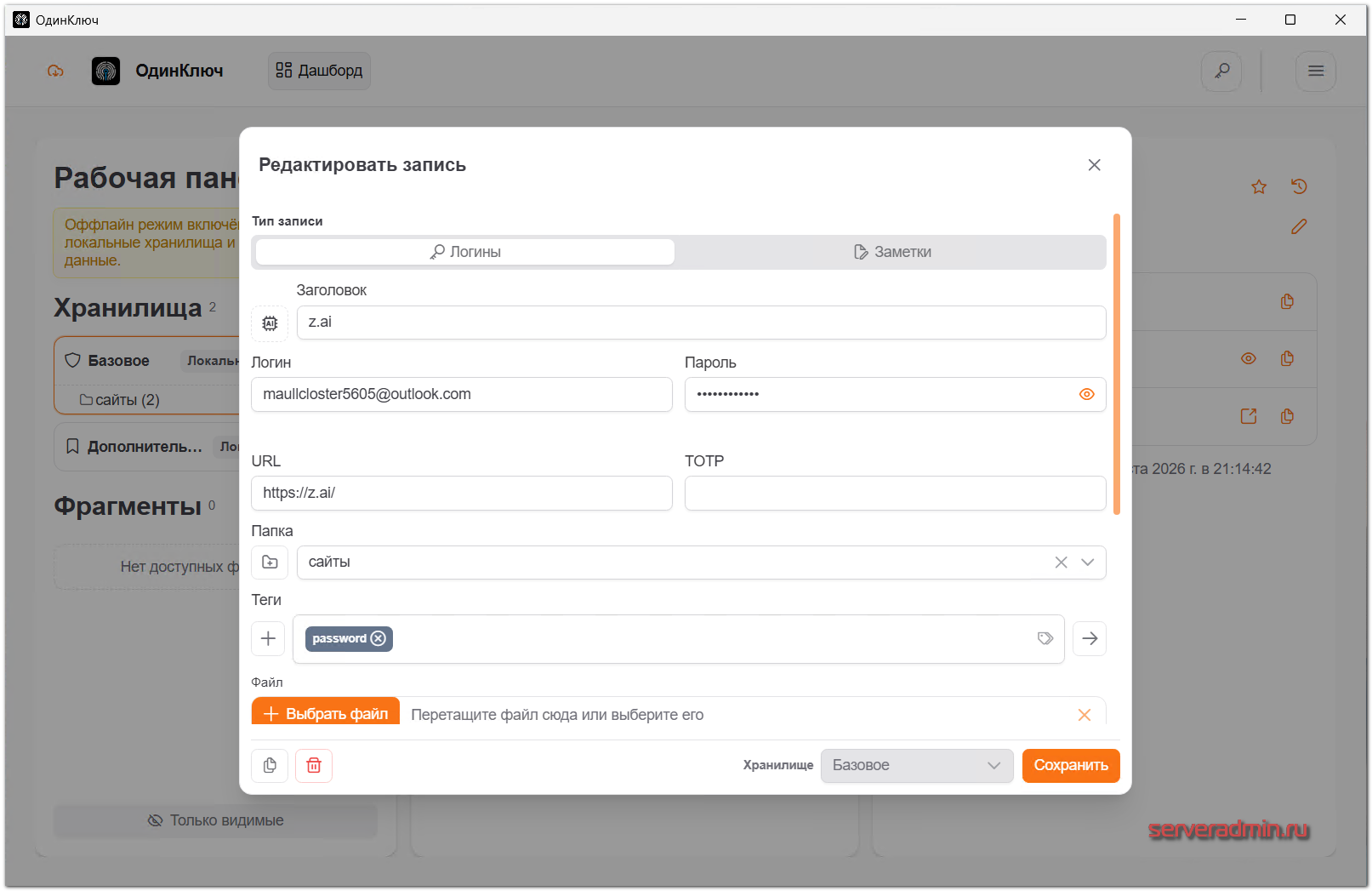Screen dimensions: 1372x891
Task: Click the arrow button next to tags
Action: [x=1090, y=639]
